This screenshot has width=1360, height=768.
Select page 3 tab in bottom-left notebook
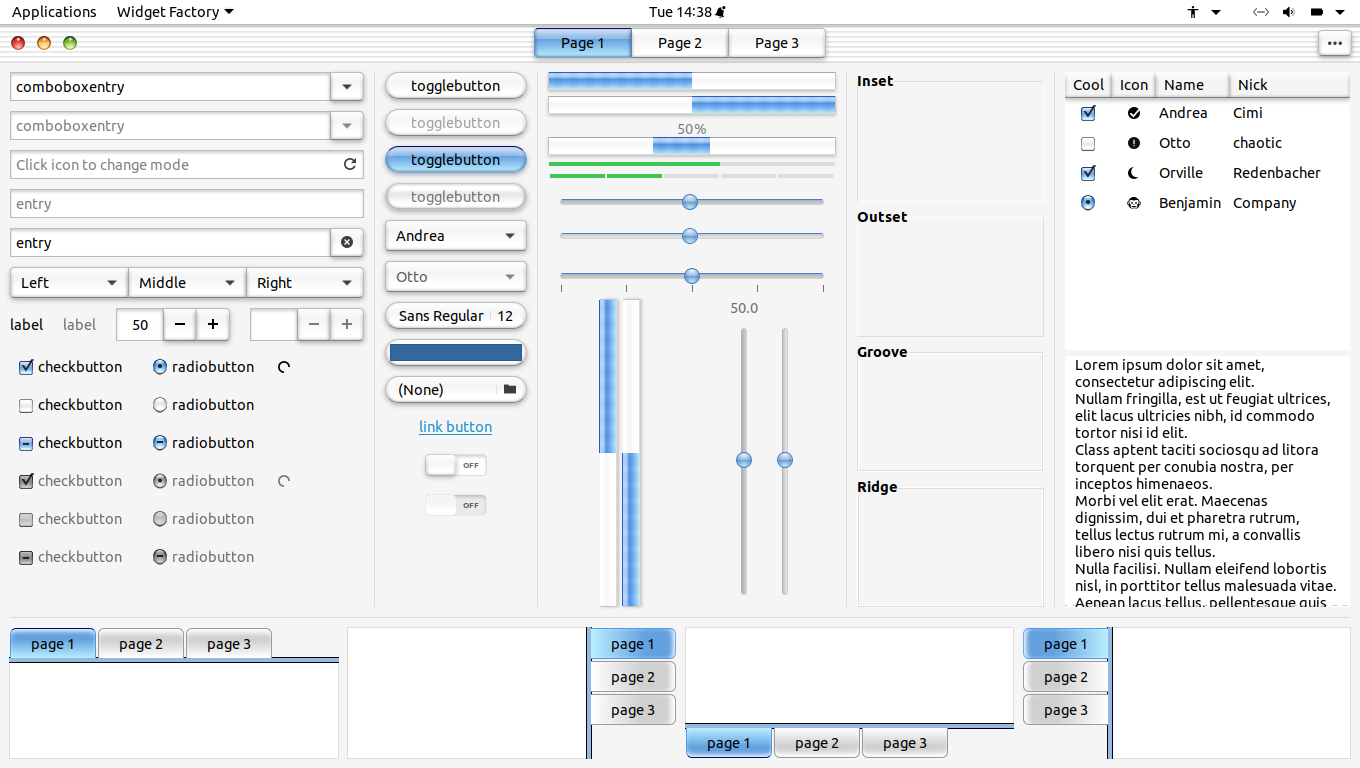229,644
